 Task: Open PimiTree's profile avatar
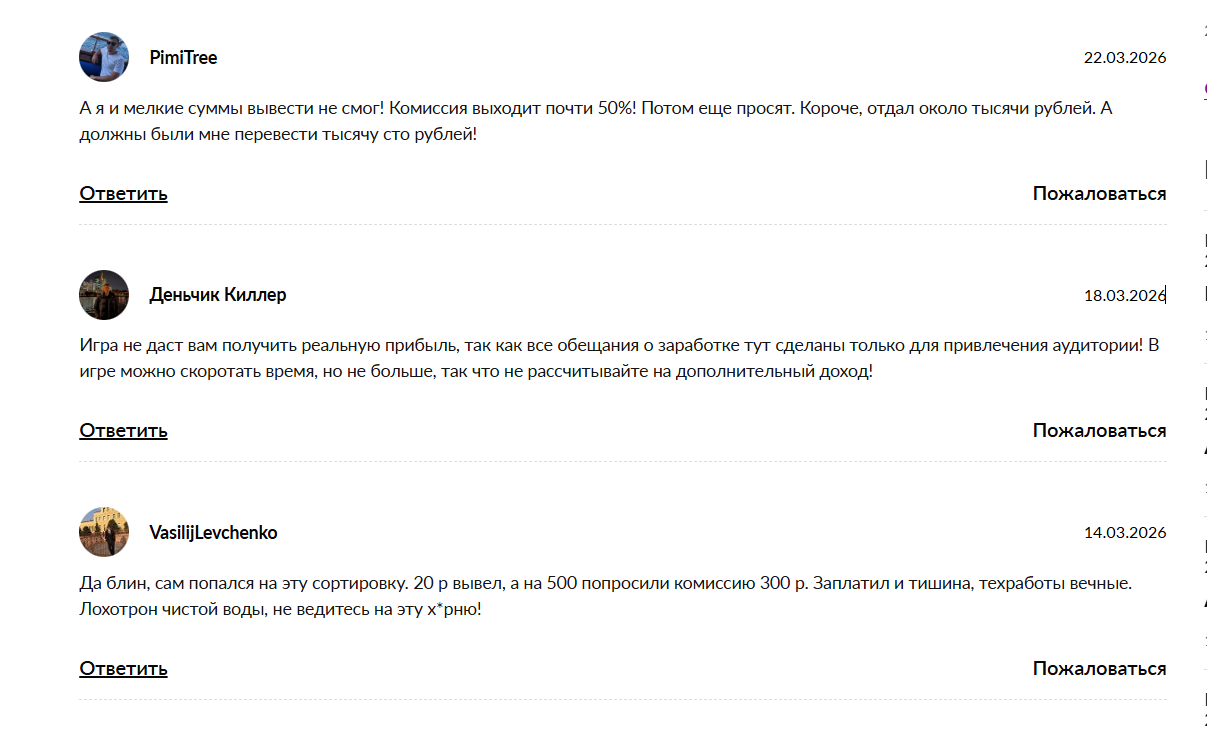pos(104,57)
